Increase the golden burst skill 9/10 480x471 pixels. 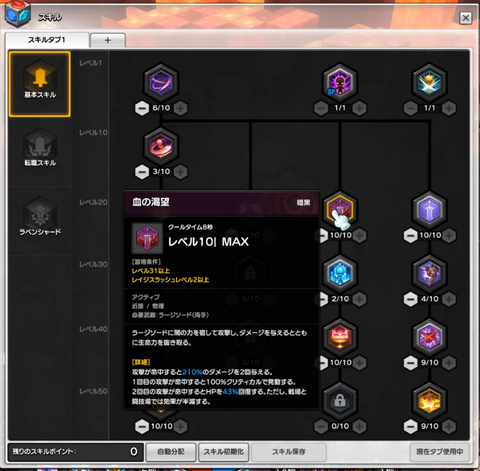click(x=449, y=427)
